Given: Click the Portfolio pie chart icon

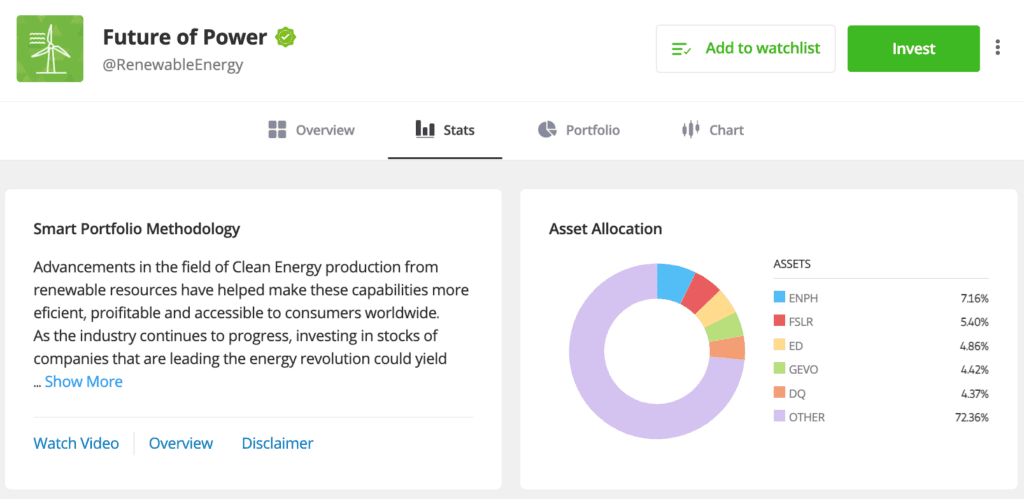Looking at the screenshot, I should 547,130.
